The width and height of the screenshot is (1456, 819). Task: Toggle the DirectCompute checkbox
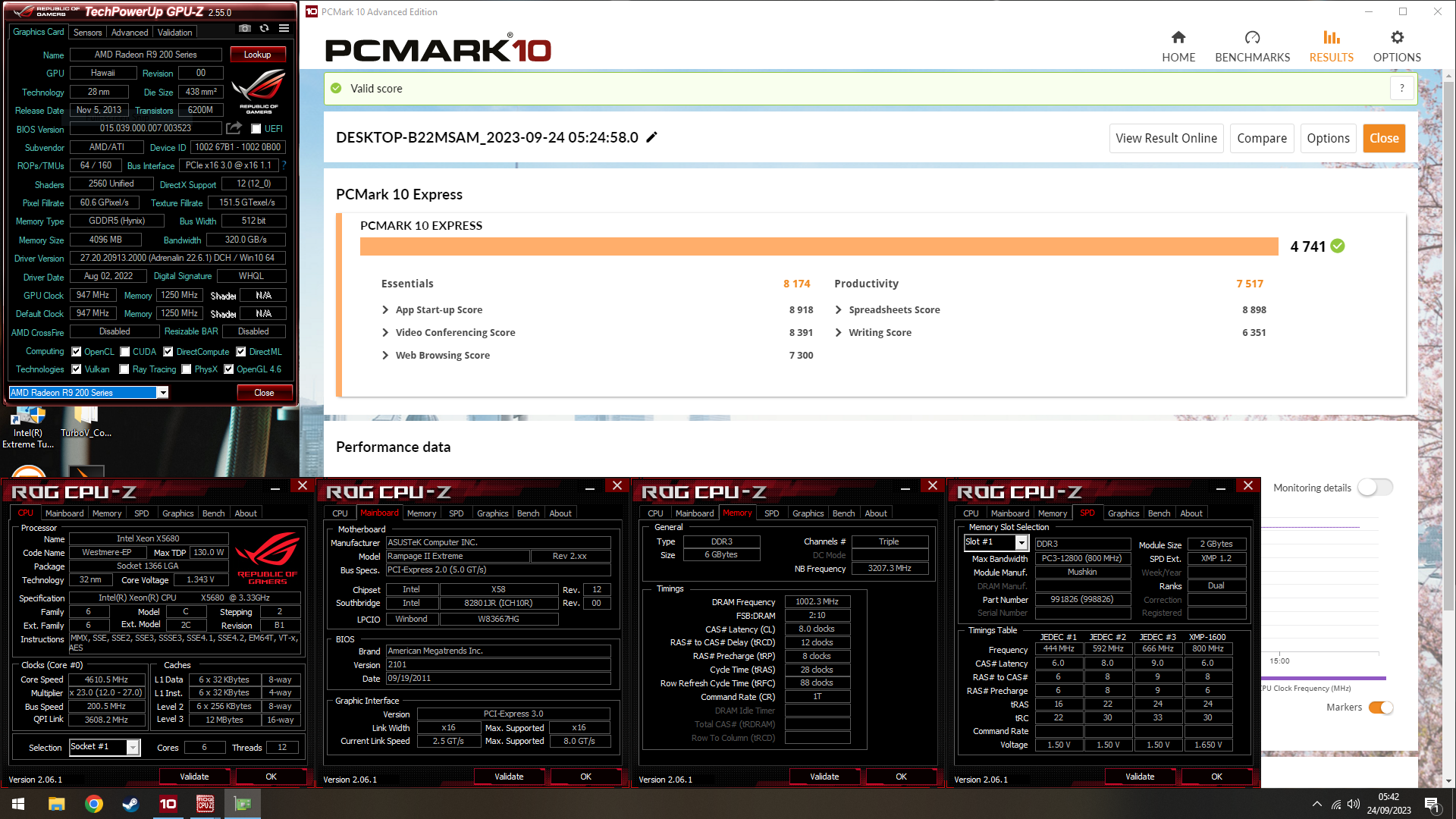tap(168, 352)
